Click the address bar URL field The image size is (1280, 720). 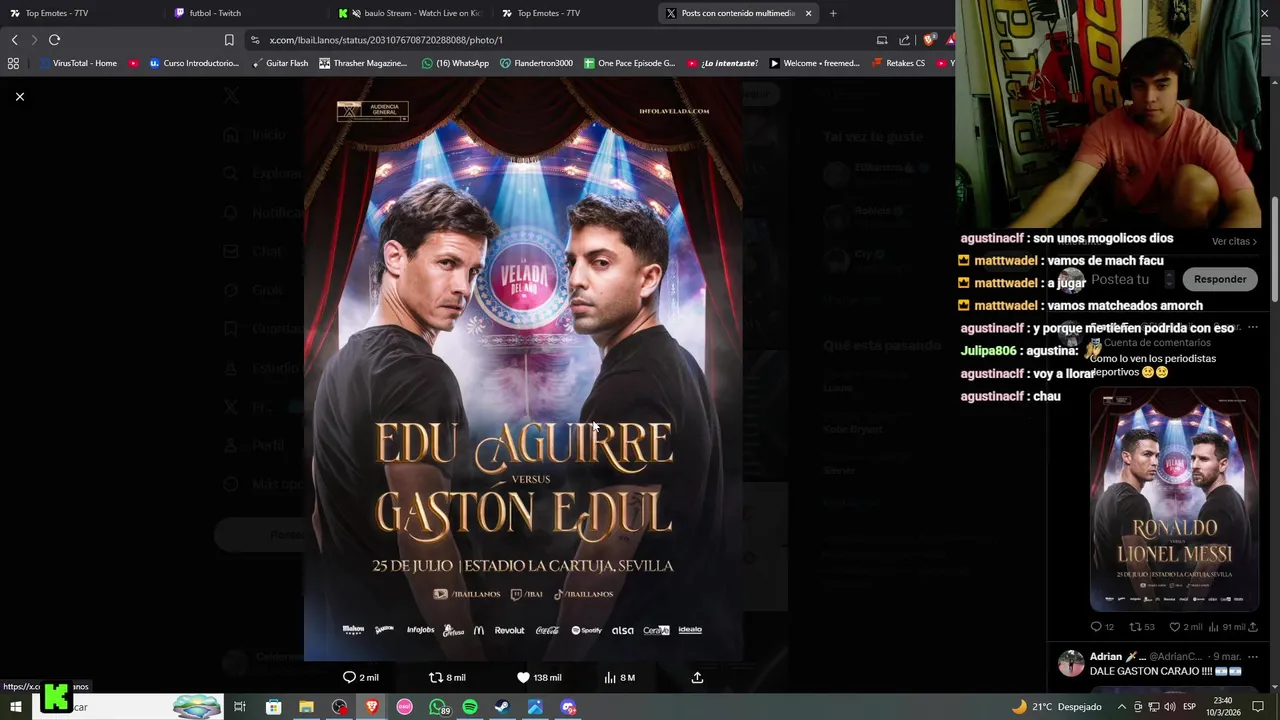(560, 40)
